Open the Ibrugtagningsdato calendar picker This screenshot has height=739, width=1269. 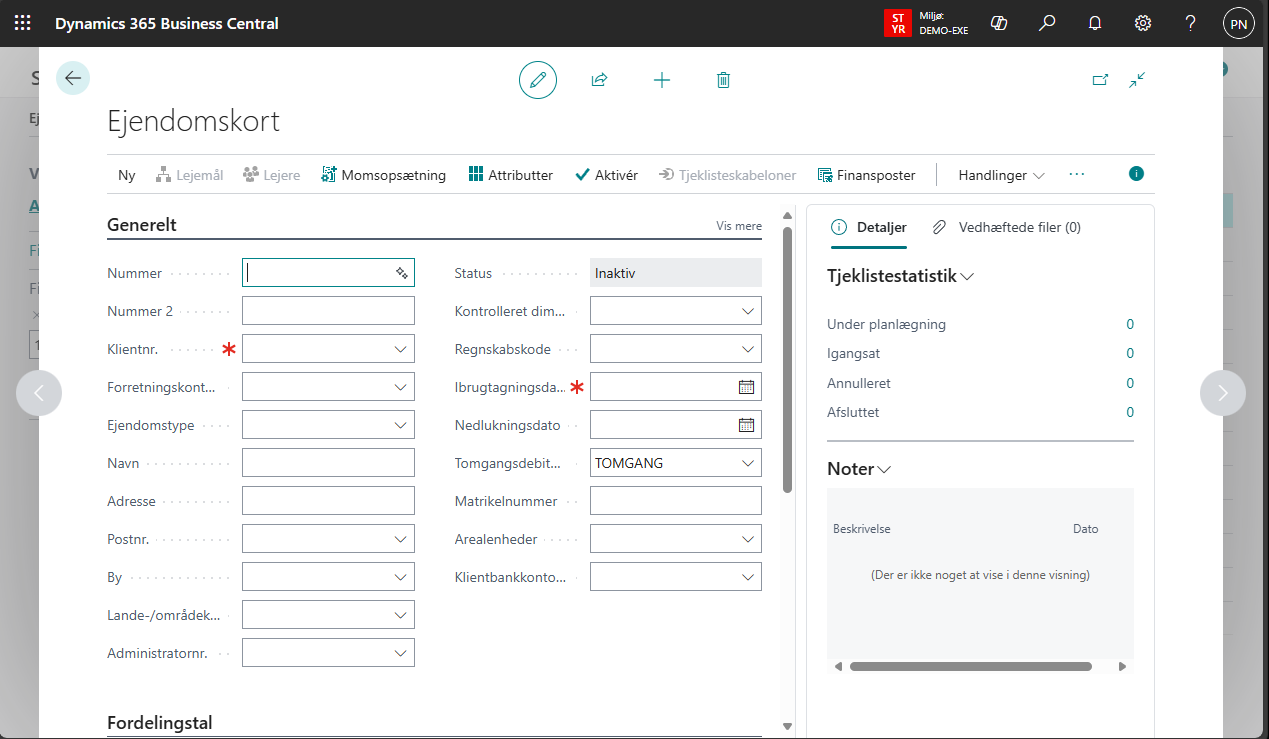[746, 387]
